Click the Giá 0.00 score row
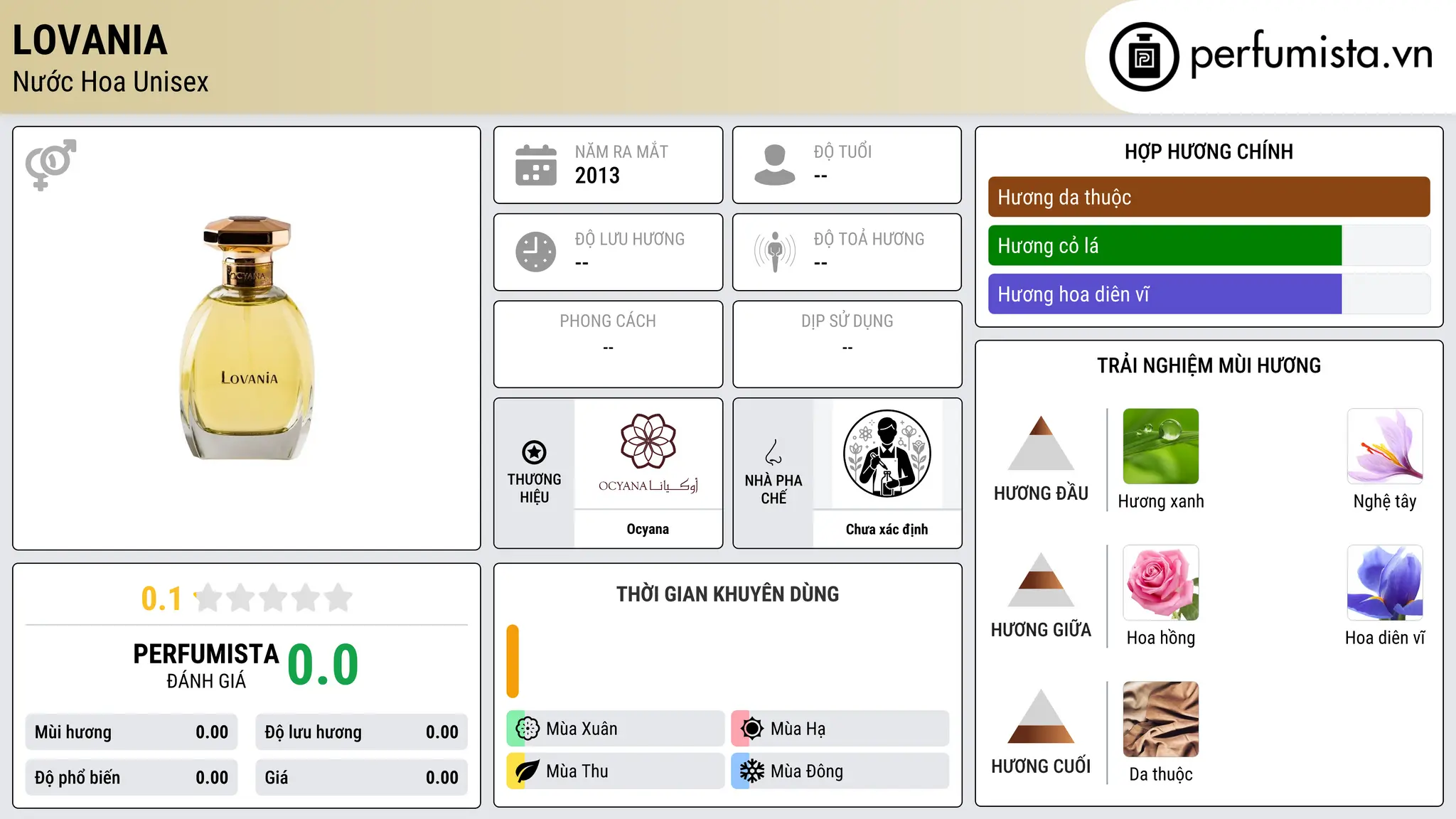 [362, 778]
